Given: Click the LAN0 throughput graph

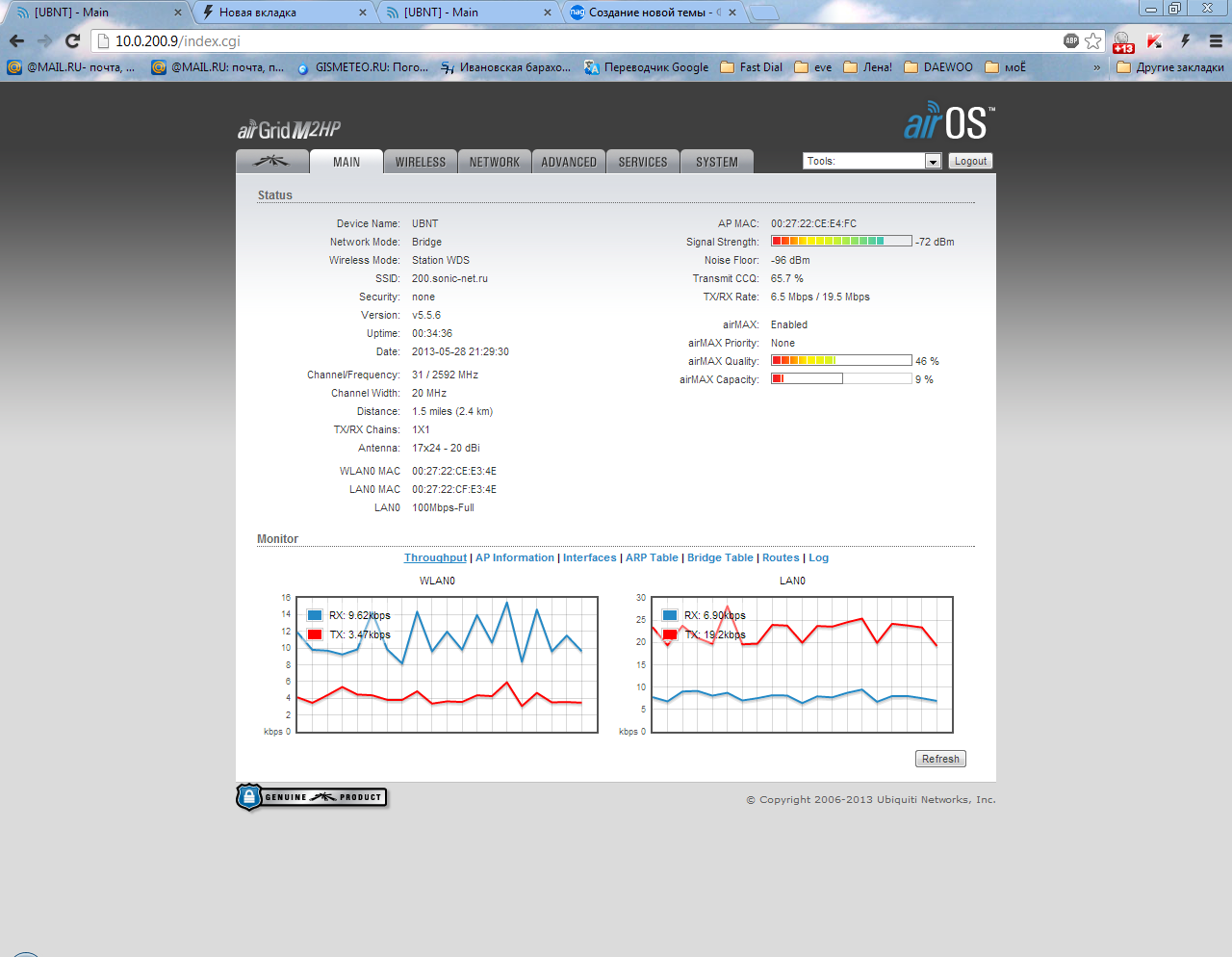Looking at the screenshot, I should click(802, 664).
